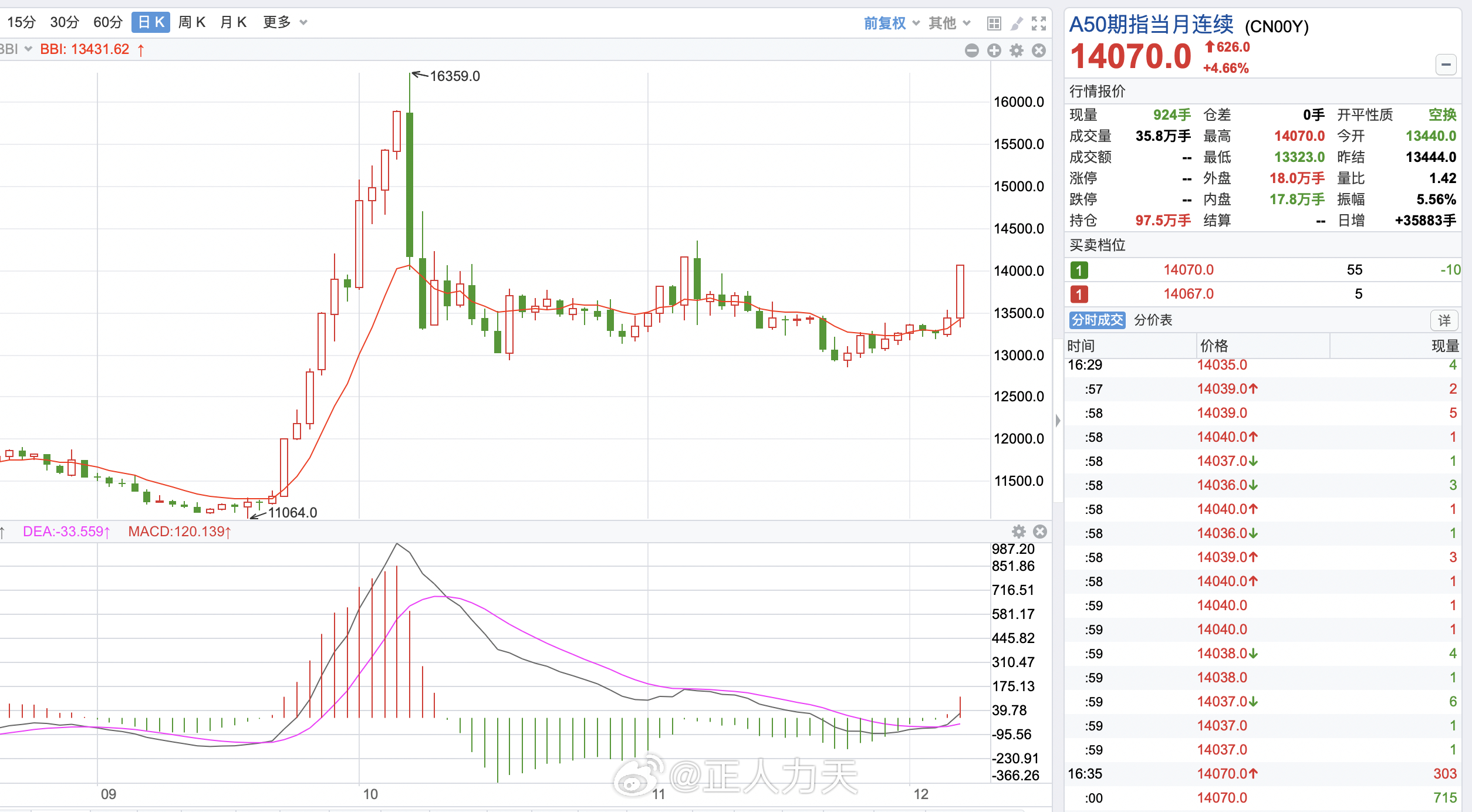
Task: Zoom out chart with minus circle icon
Action: click(x=972, y=50)
